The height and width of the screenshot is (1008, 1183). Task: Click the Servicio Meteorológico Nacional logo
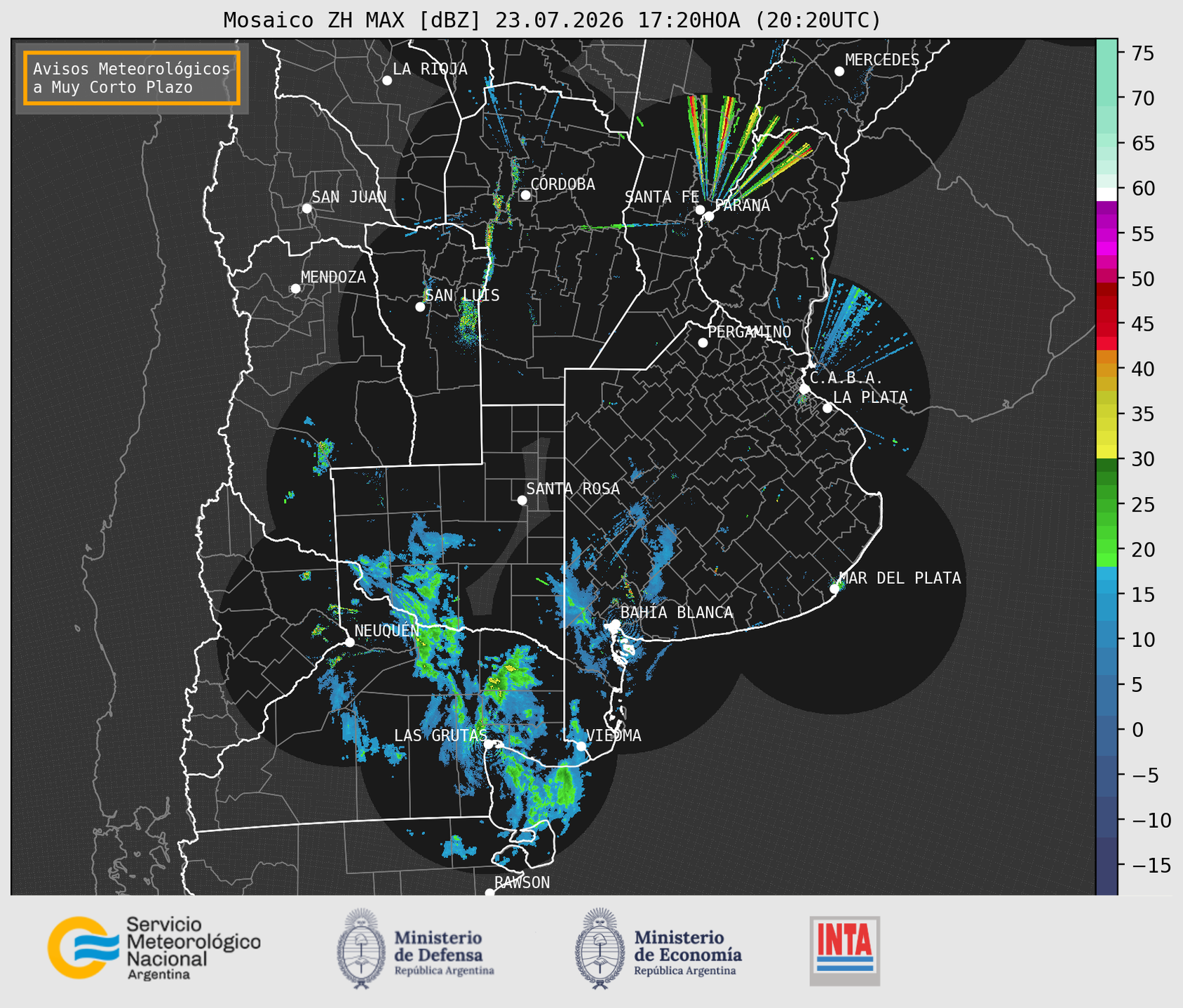(154, 948)
